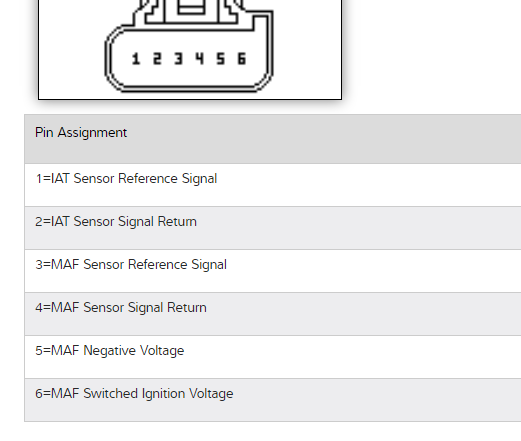The height and width of the screenshot is (441, 521).
Task: Click the connector housing outline bottom edge
Action: coord(189,88)
